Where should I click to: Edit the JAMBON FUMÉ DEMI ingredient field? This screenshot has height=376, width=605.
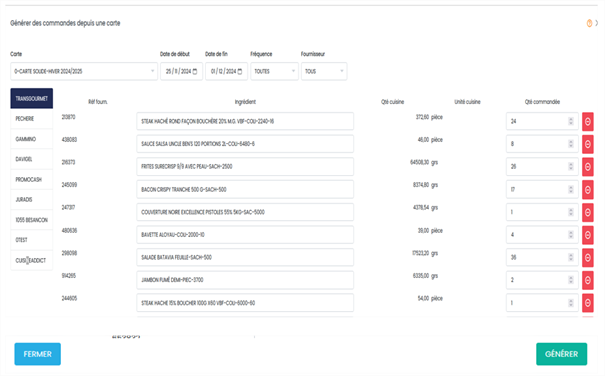[245, 280]
